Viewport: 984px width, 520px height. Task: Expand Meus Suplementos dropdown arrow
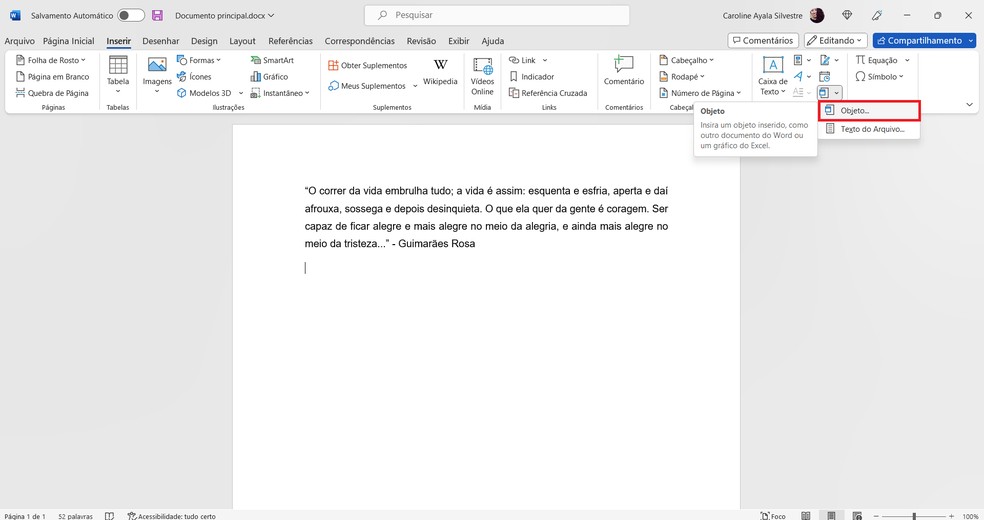pyautogui.click(x=415, y=86)
